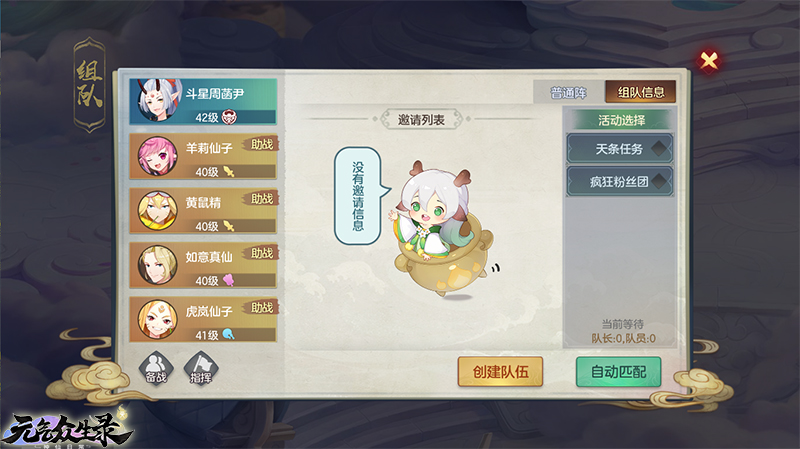The width and height of the screenshot is (800, 449).
Task: Click the 助战 tag on 羊莉仙子
Action: pos(262,144)
